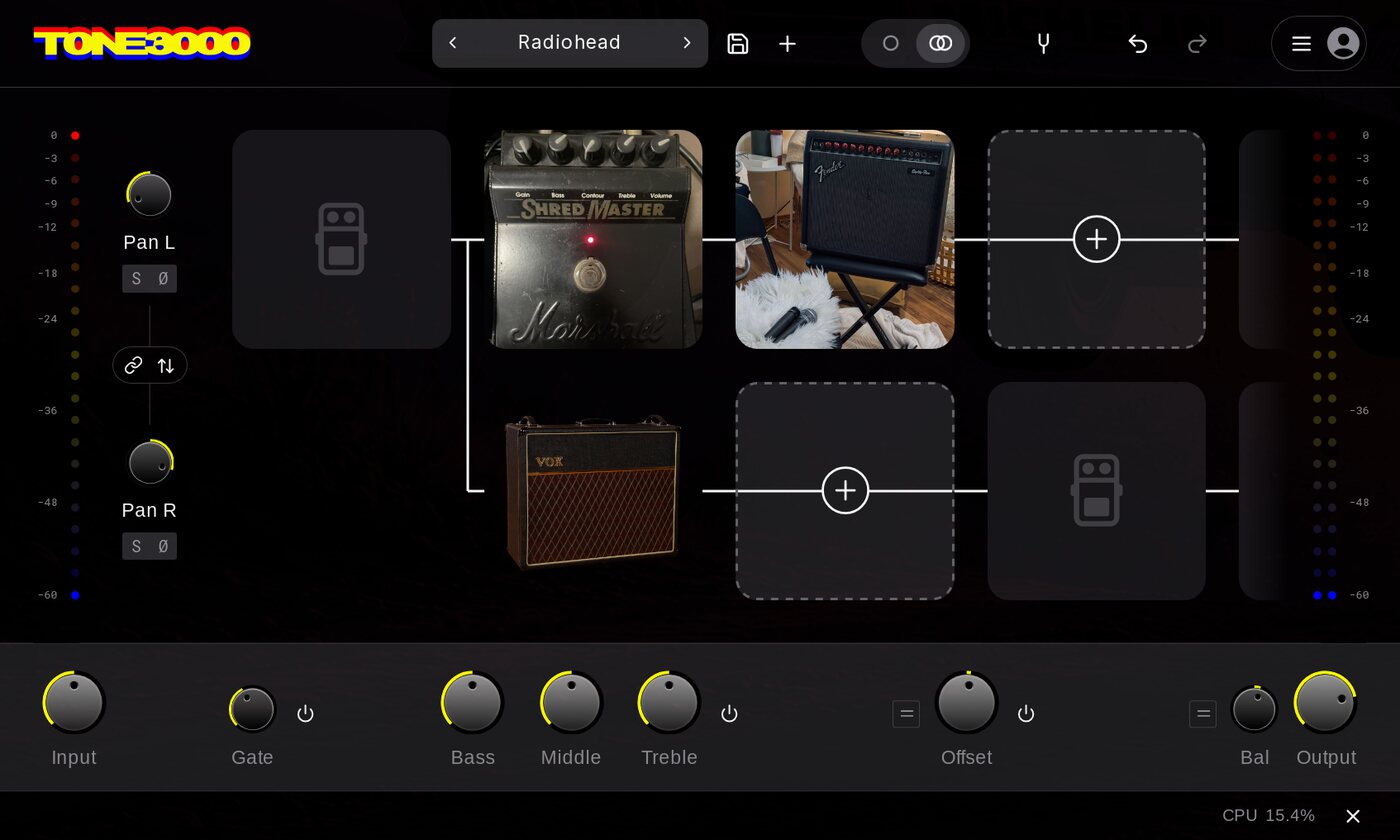Adjust the Output knob
Viewport: 1400px width, 840px height.
[1325, 702]
